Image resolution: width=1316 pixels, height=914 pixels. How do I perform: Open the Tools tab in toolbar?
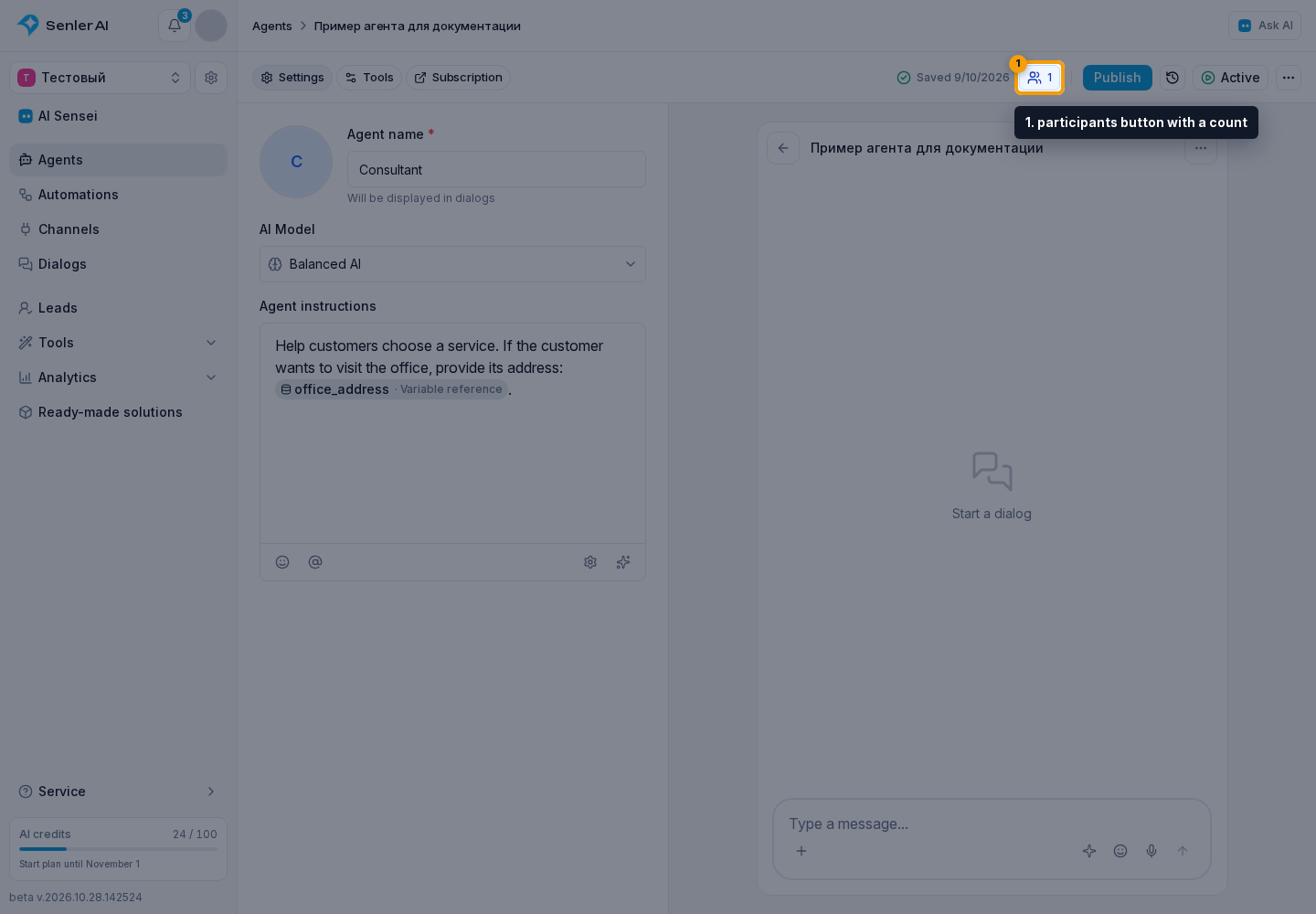[369, 78]
